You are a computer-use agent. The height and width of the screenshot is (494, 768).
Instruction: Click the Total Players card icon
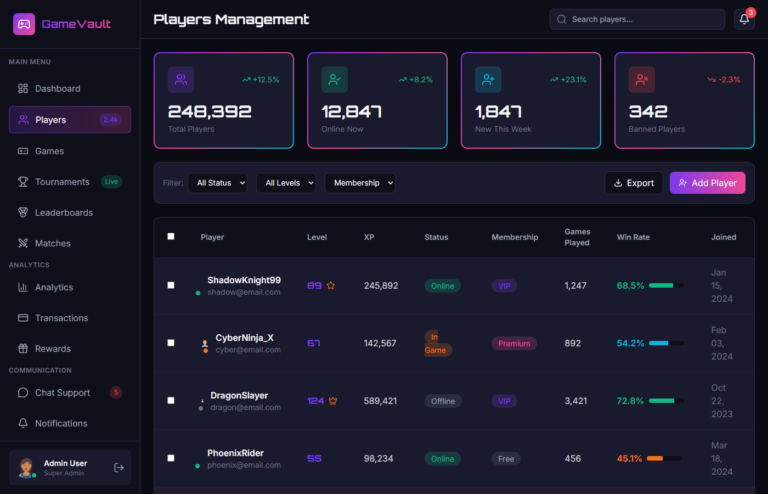coord(181,79)
